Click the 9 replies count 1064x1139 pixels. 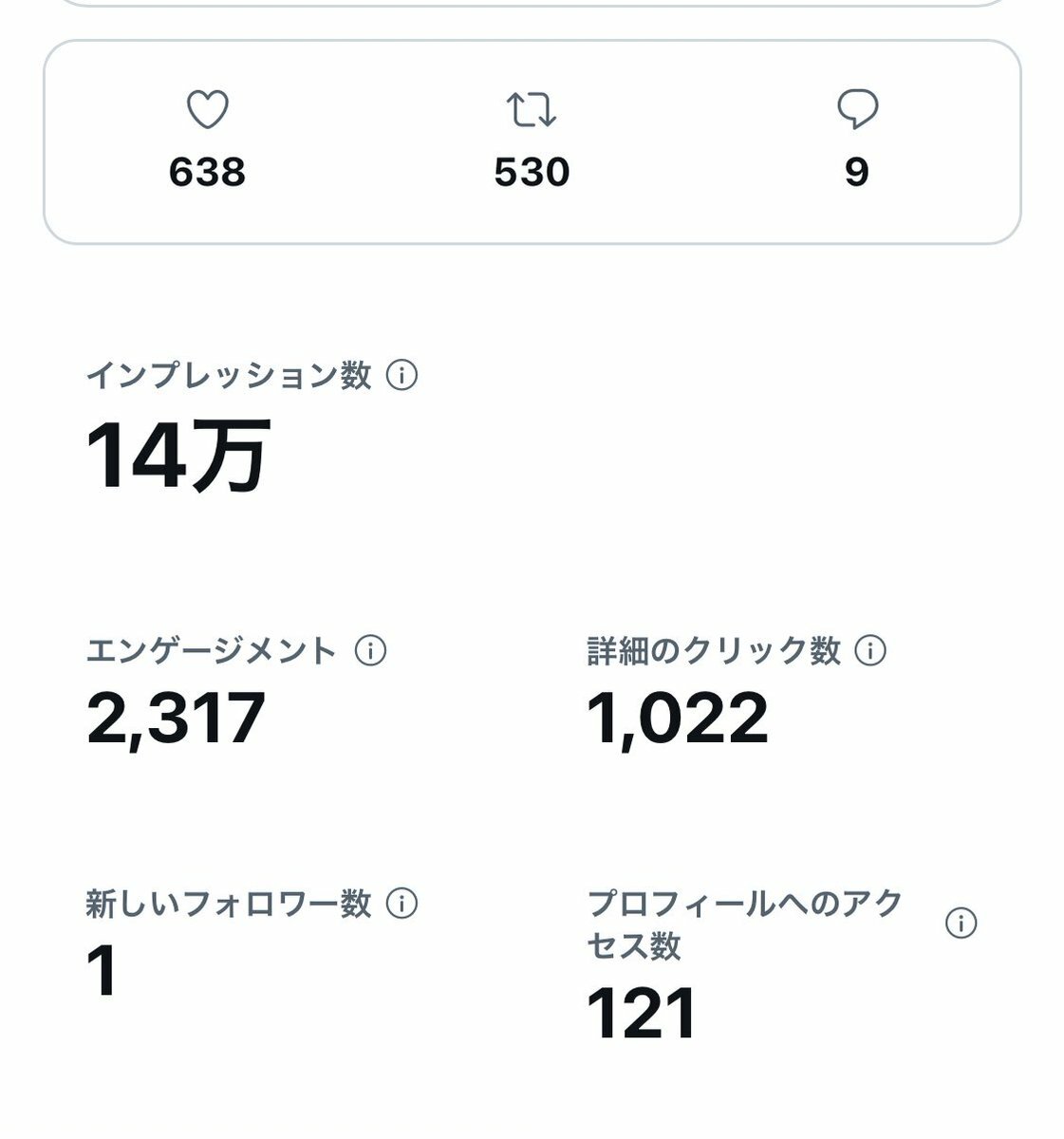(x=857, y=173)
